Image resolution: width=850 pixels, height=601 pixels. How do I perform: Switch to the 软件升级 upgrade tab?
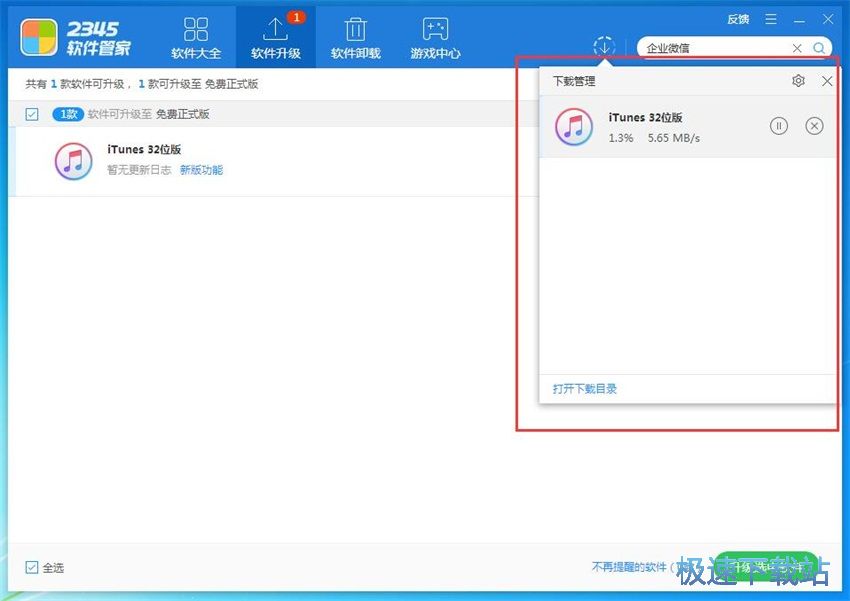click(x=275, y=38)
